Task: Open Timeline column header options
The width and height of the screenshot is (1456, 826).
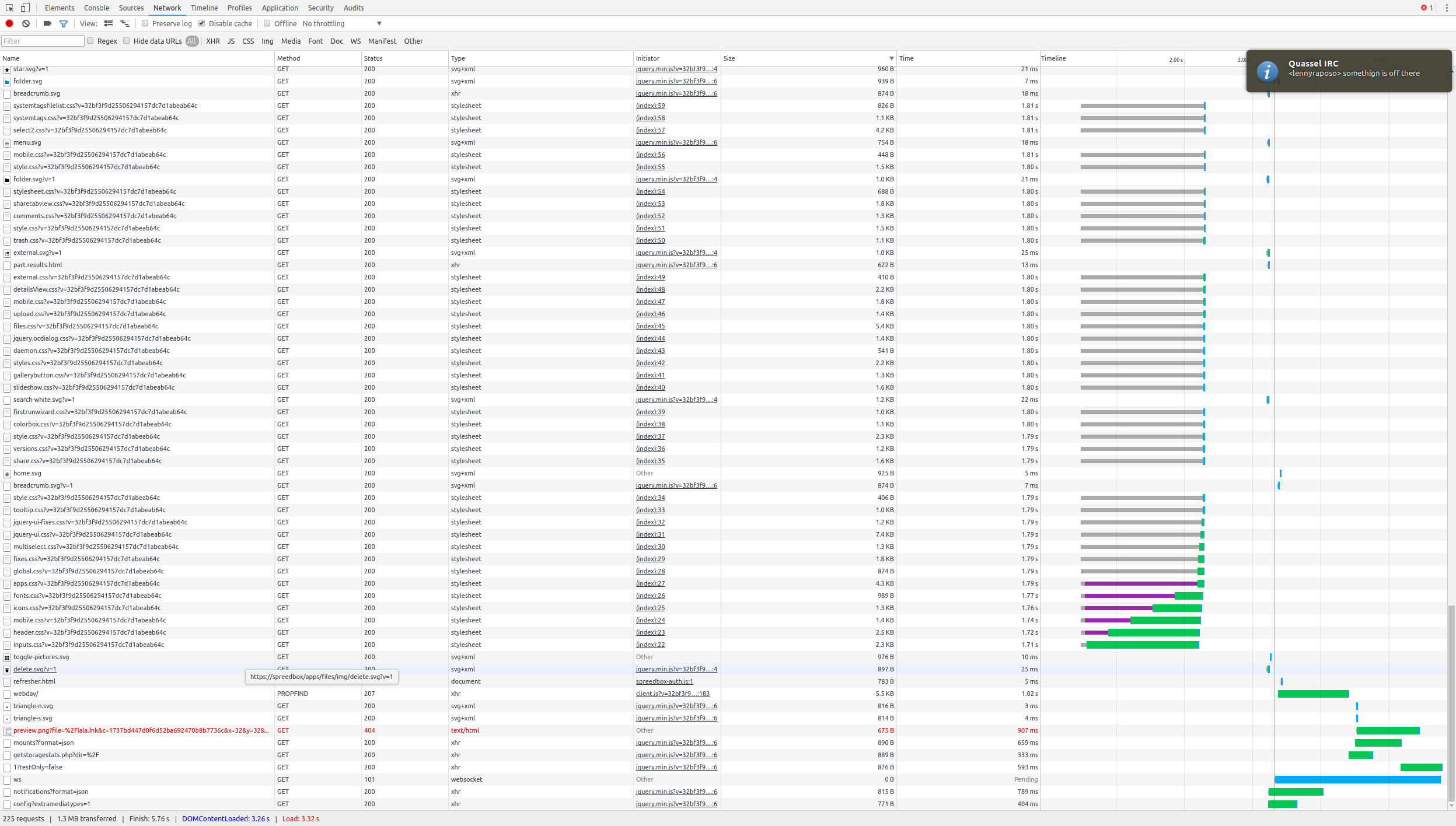Action: [1053, 58]
